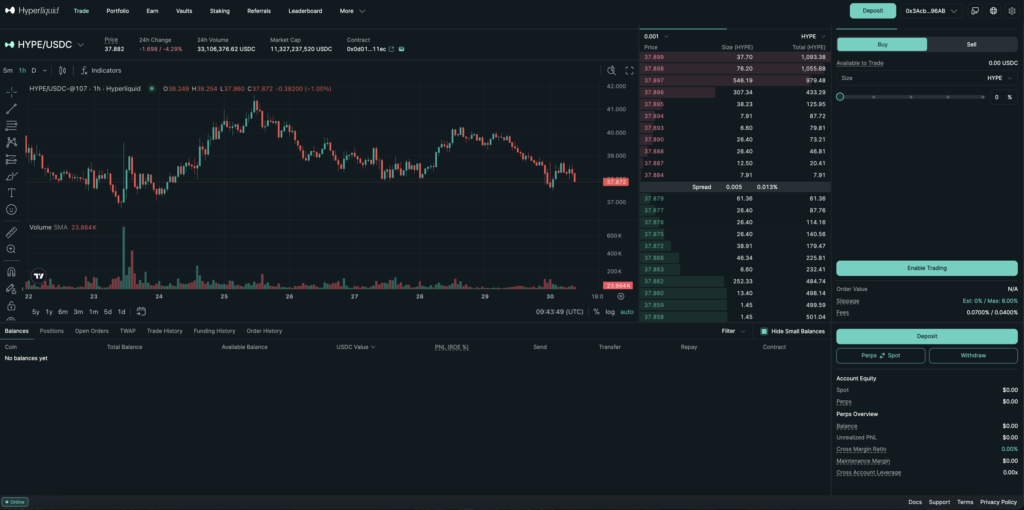The height and width of the screenshot is (510, 1024).
Task: Open the settings gear in header
Action: [1012, 11]
